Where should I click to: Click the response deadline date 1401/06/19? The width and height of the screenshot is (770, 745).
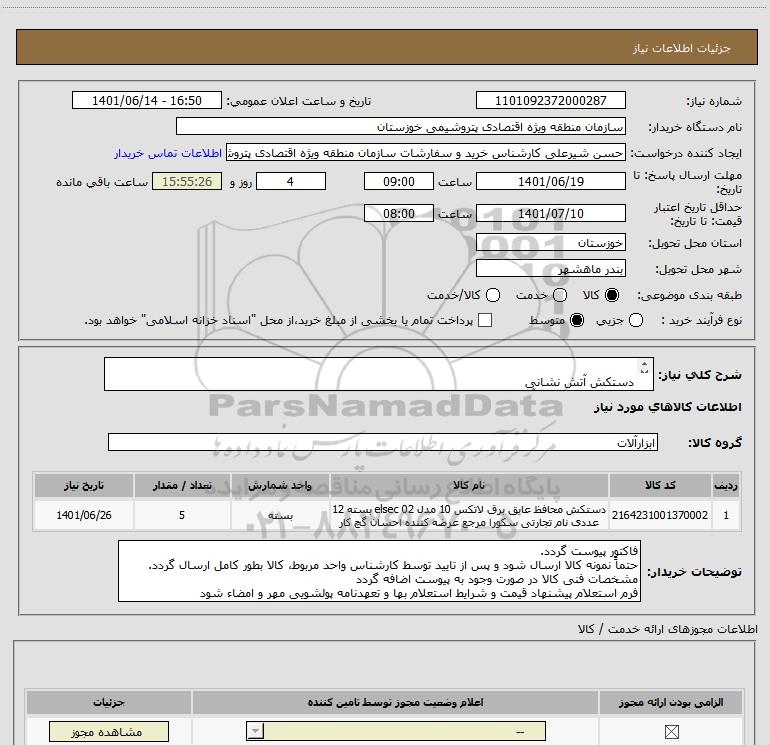(550, 181)
